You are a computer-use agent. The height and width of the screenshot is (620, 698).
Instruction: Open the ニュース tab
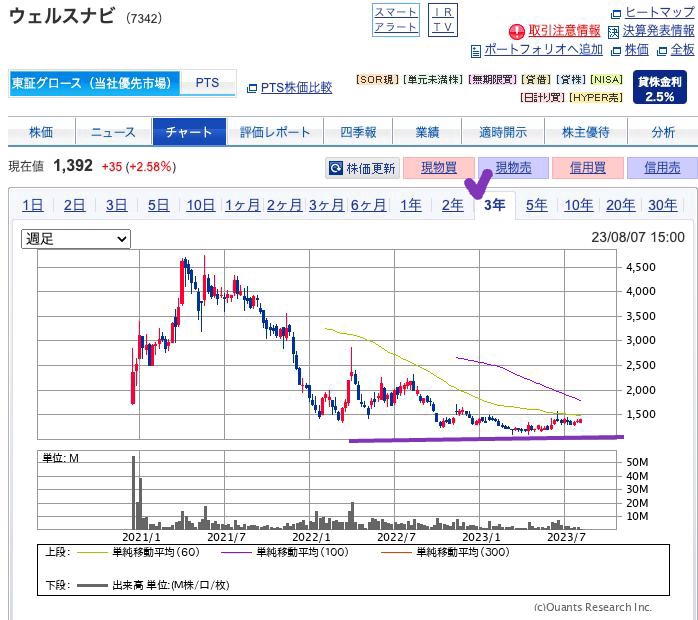114,132
